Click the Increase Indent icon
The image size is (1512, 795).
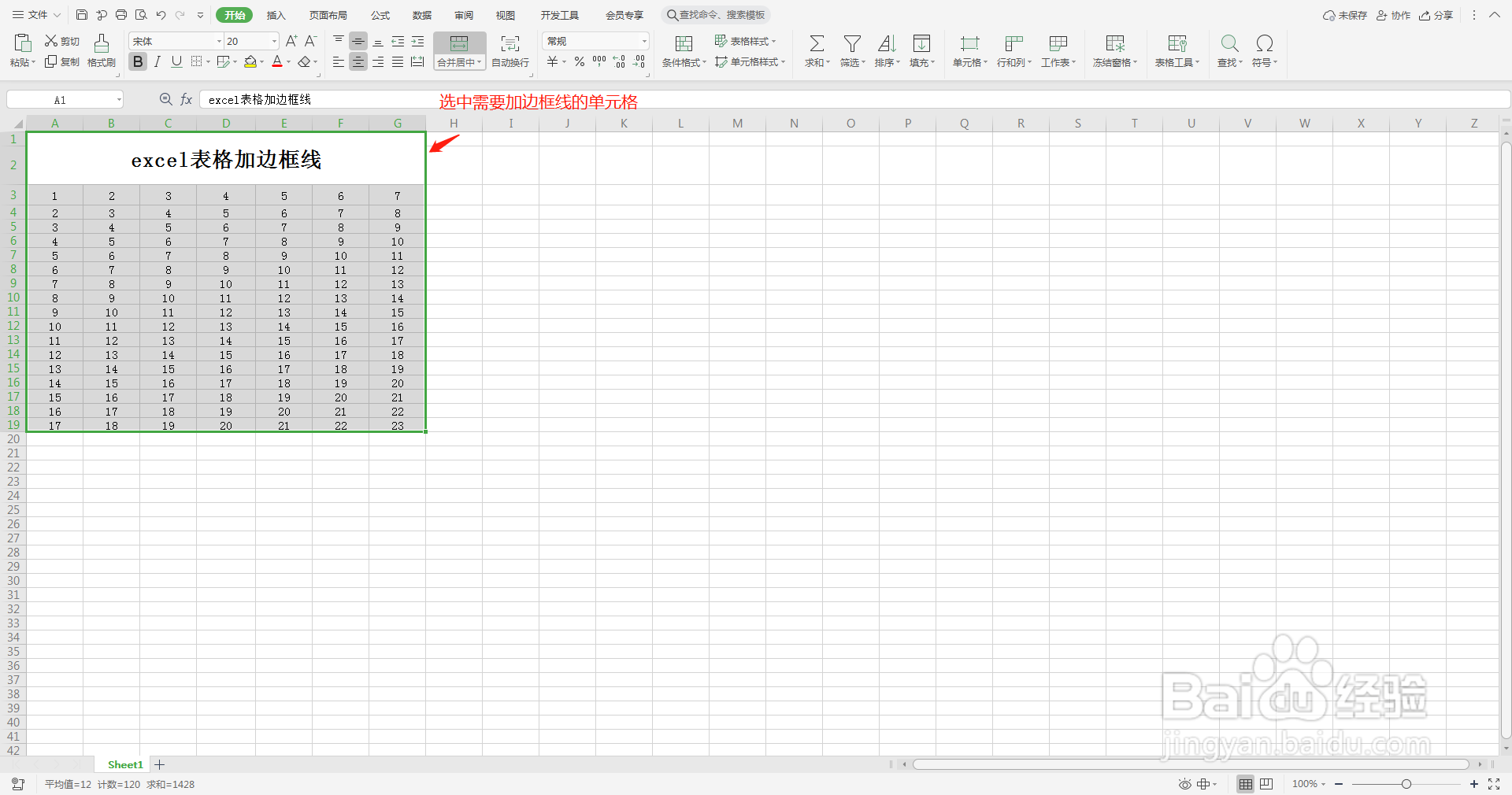click(417, 41)
